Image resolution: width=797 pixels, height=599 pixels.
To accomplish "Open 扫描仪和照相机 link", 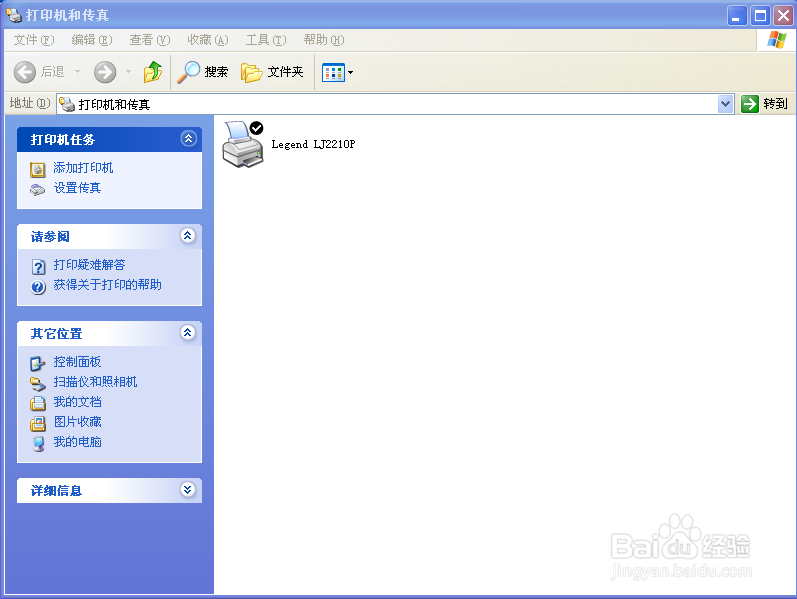I will pos(95,382).
